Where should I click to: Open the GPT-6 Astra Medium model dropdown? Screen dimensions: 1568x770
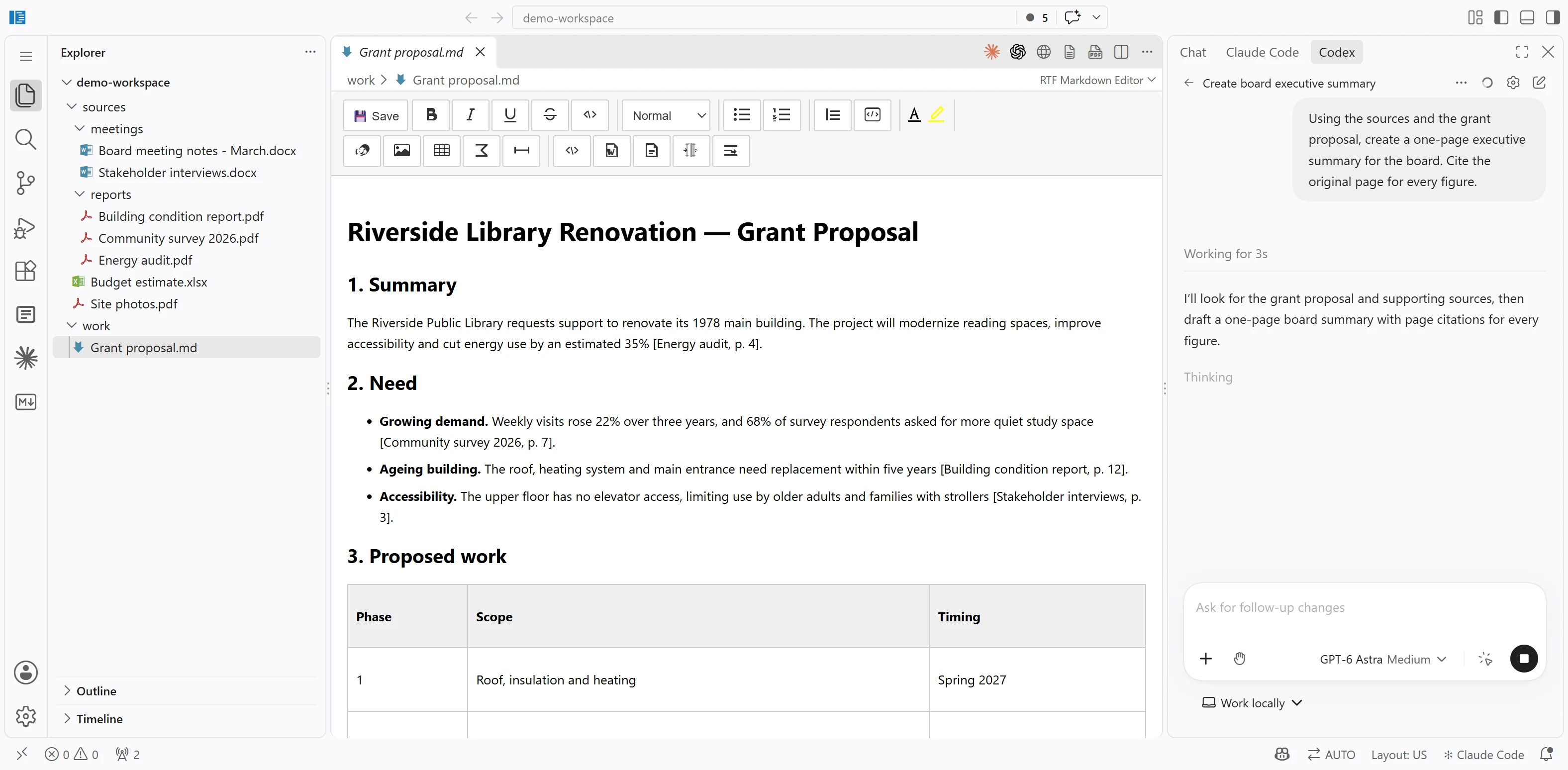(x=1383, y=659)
